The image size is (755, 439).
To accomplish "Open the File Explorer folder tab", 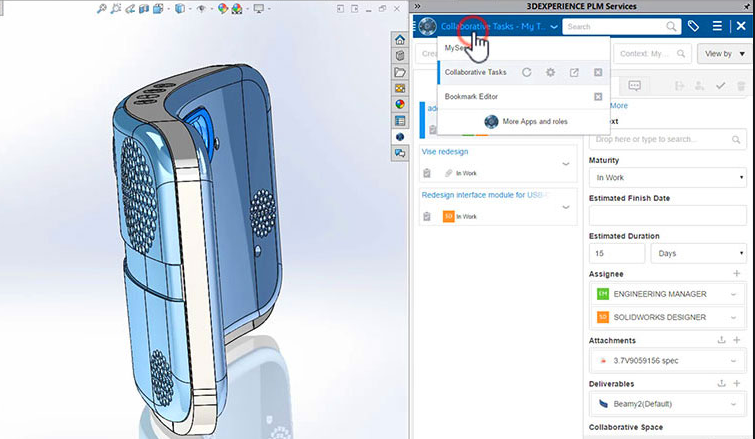I will click(400, 72).
